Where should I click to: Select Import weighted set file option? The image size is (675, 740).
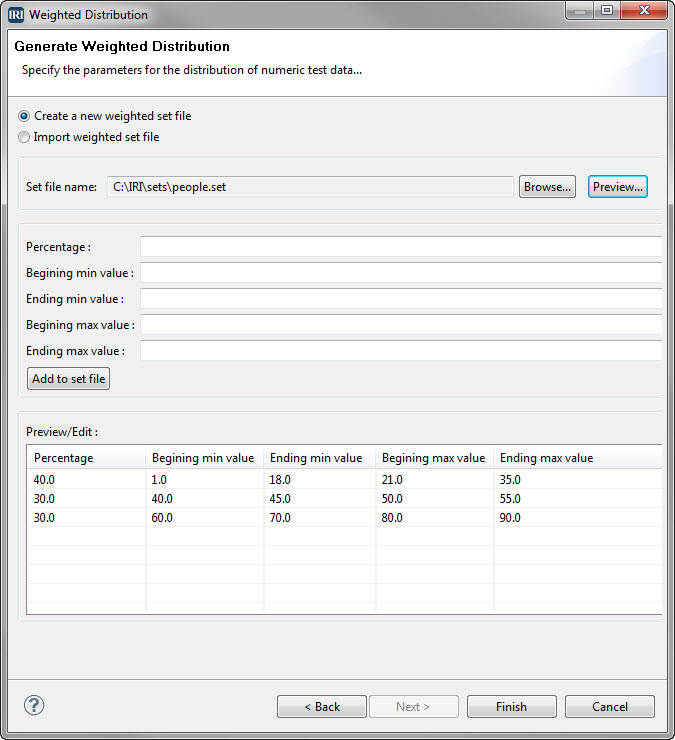click(x=24, y=137)
